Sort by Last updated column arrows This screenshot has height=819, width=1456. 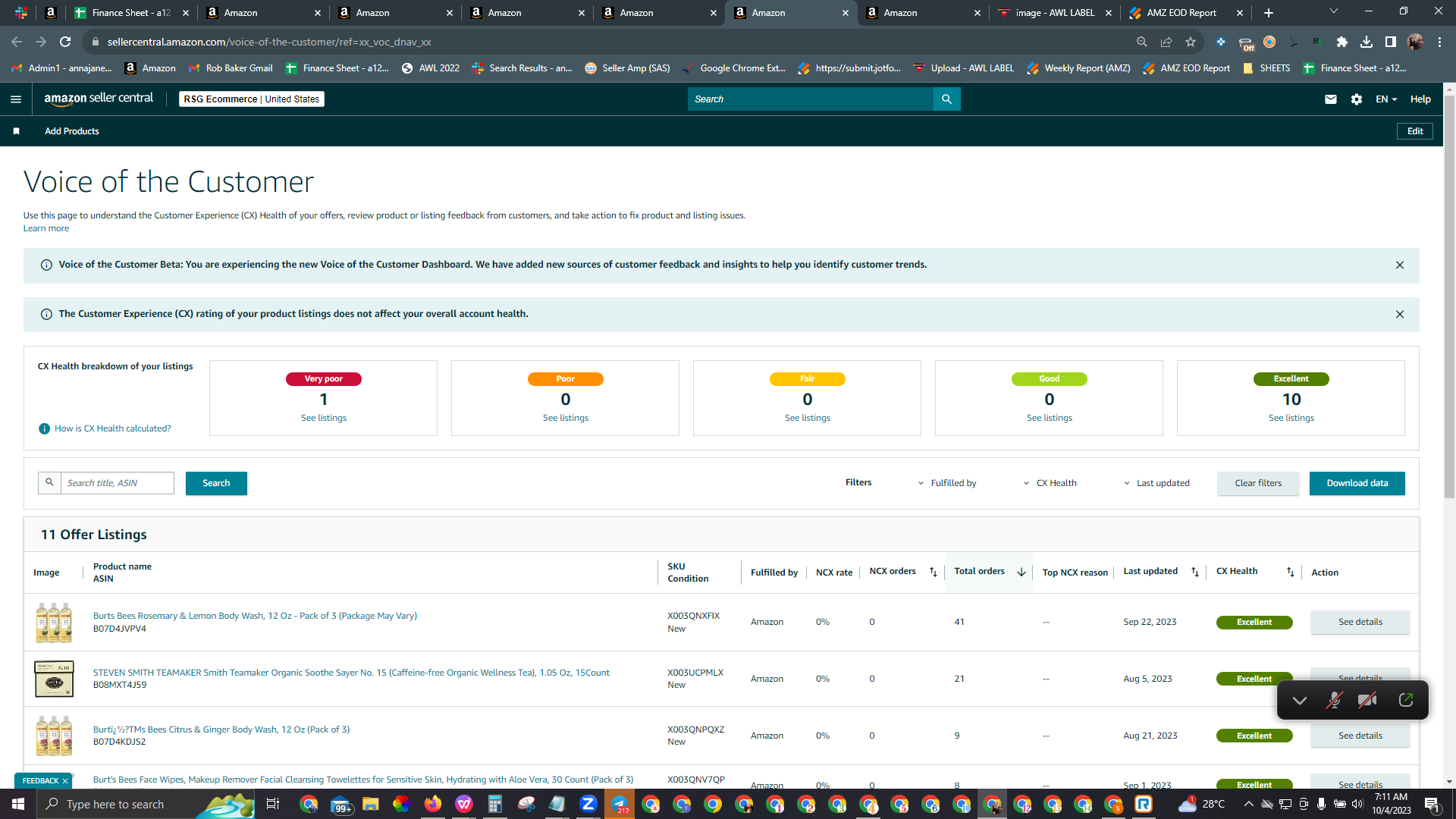tap(1195, 572)
